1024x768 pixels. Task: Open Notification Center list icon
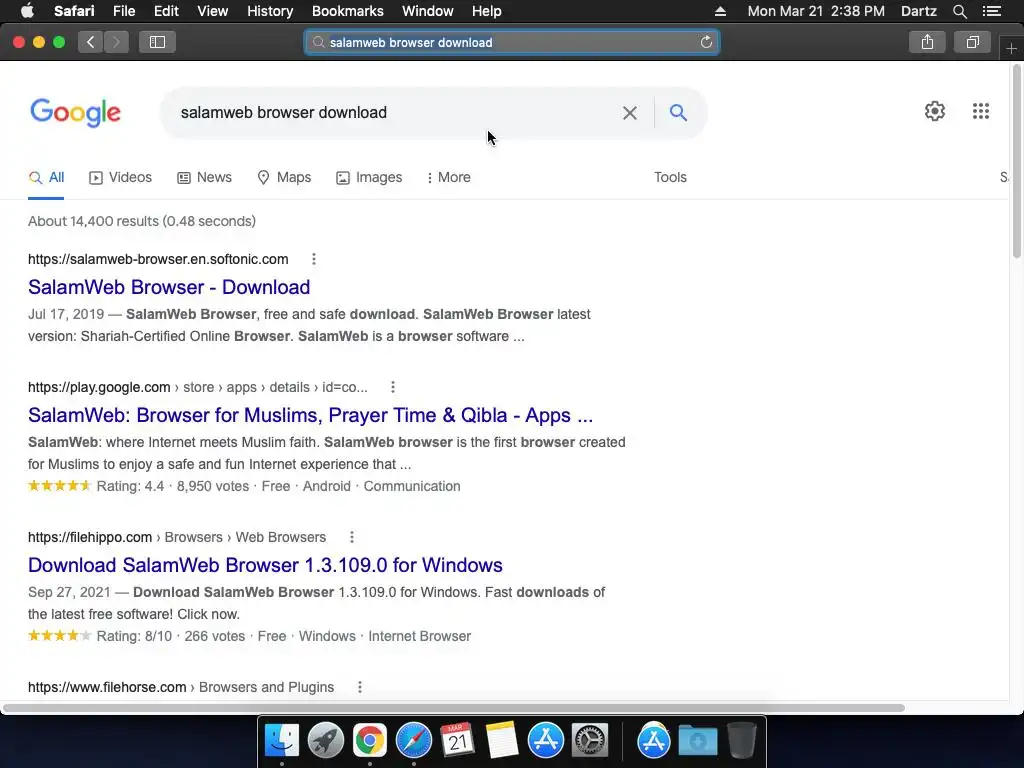pyautogui.click(x=991, y=11)
